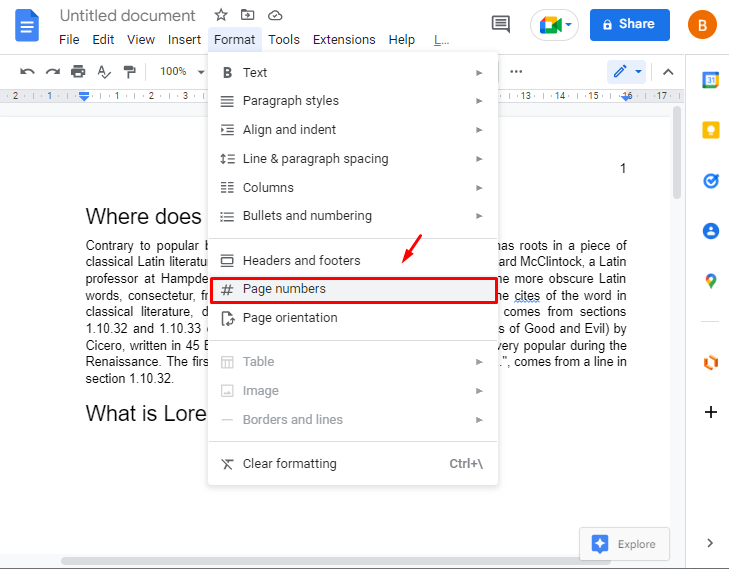Image resolution: width=729 pixels, height=569 pixels.
Task: Expand the Align and indent submenu
Action: [x=353, y=130]
